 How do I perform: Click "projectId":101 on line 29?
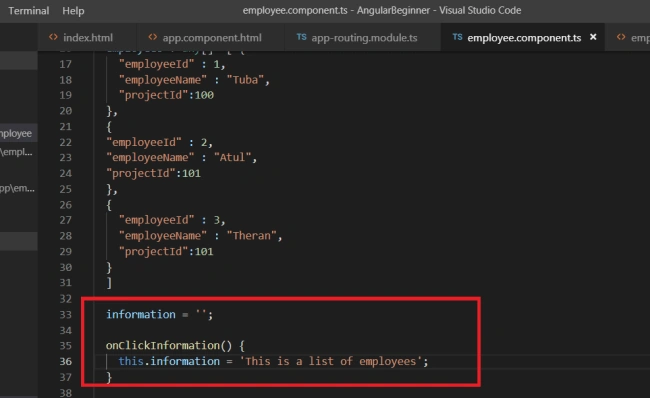(166, 251)
